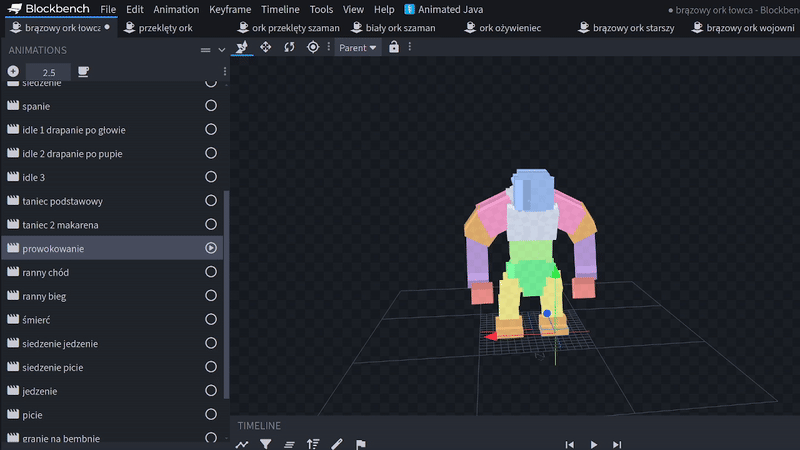Play the prowokowanie animation
The height and width of the screenshot is (450, 800).
click(x=211, y=248)
